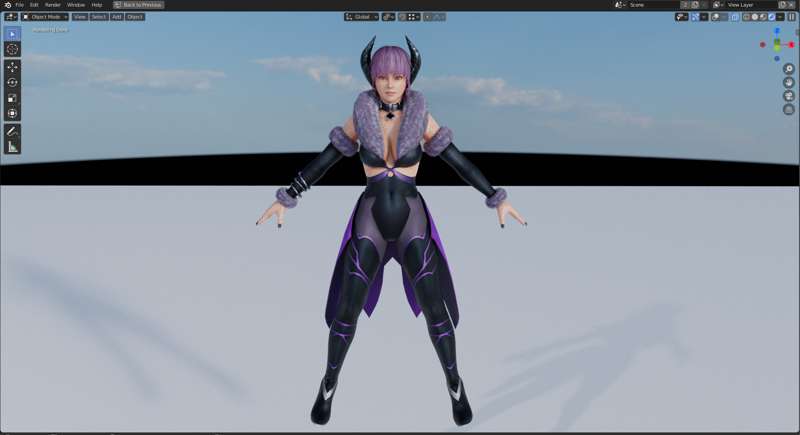Click the zoom view navigation icon
The width and height of the screenshot is (800, 435).
coord(789,69)
